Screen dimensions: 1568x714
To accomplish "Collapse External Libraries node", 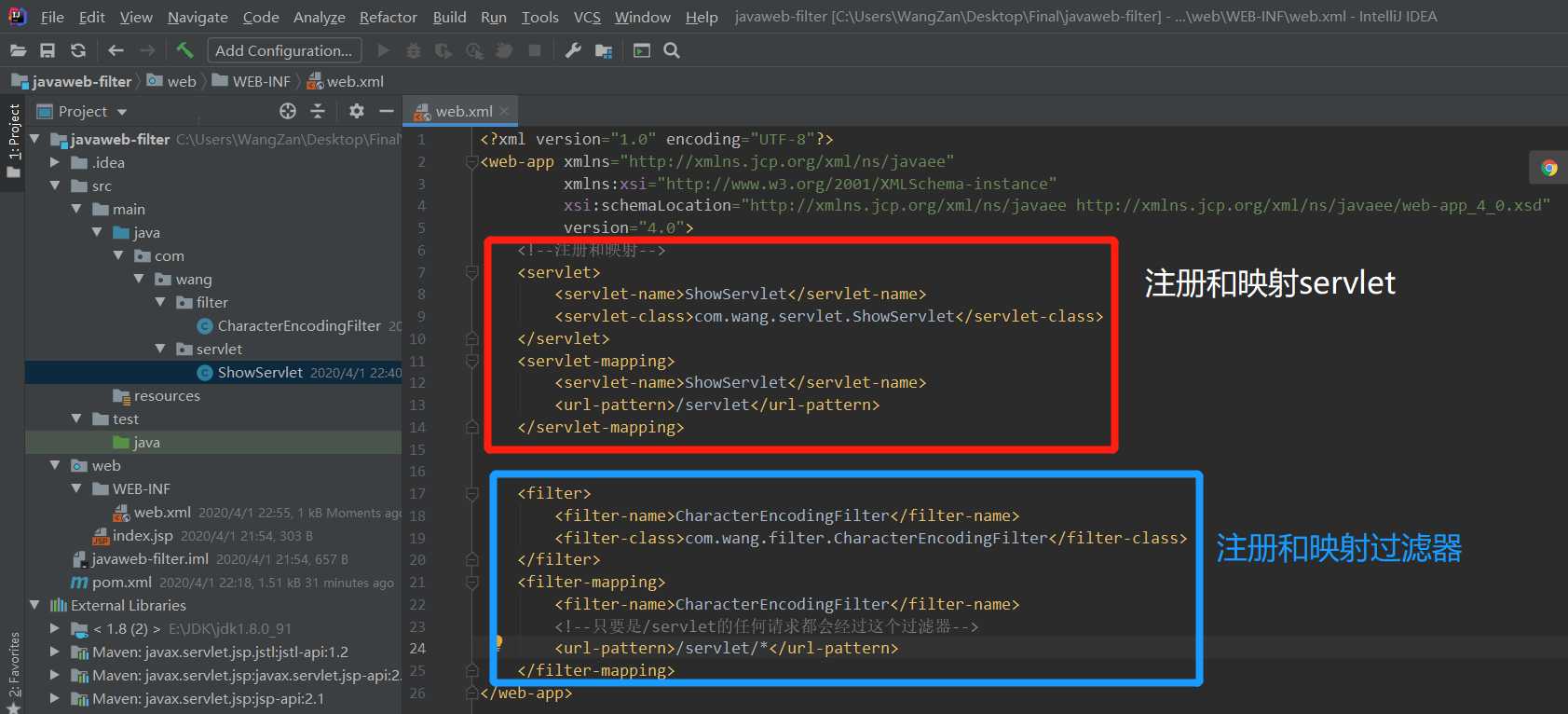I will coord(34,605).
